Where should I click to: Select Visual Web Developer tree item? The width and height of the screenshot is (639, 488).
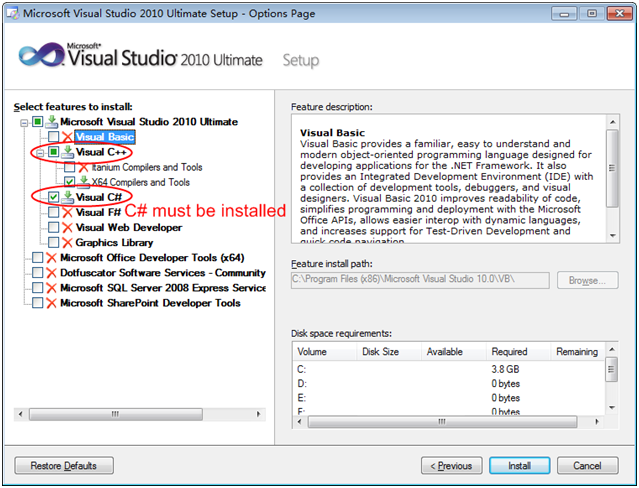coord(129,227)
